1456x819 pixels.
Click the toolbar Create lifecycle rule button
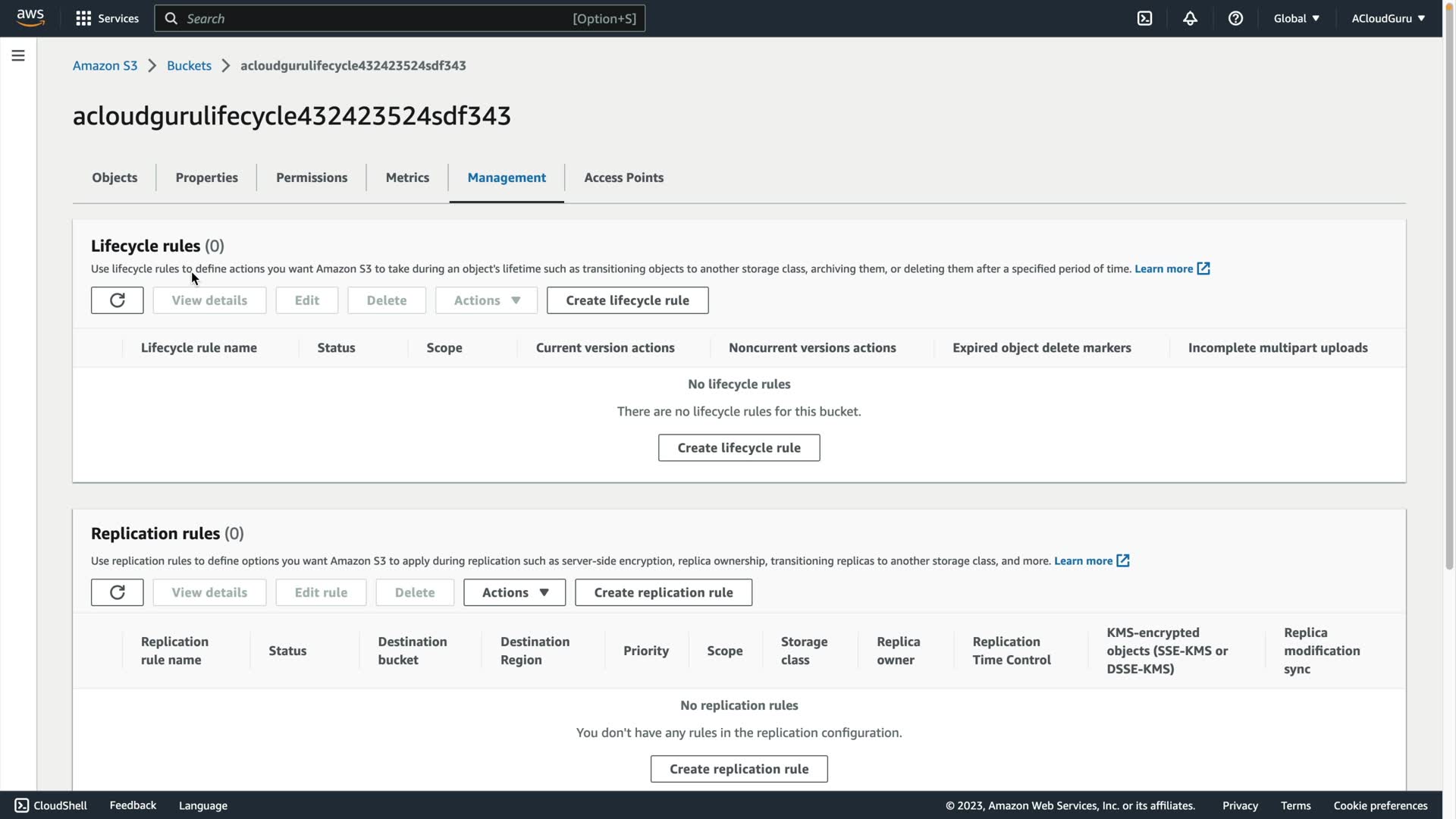coord(627,300)
